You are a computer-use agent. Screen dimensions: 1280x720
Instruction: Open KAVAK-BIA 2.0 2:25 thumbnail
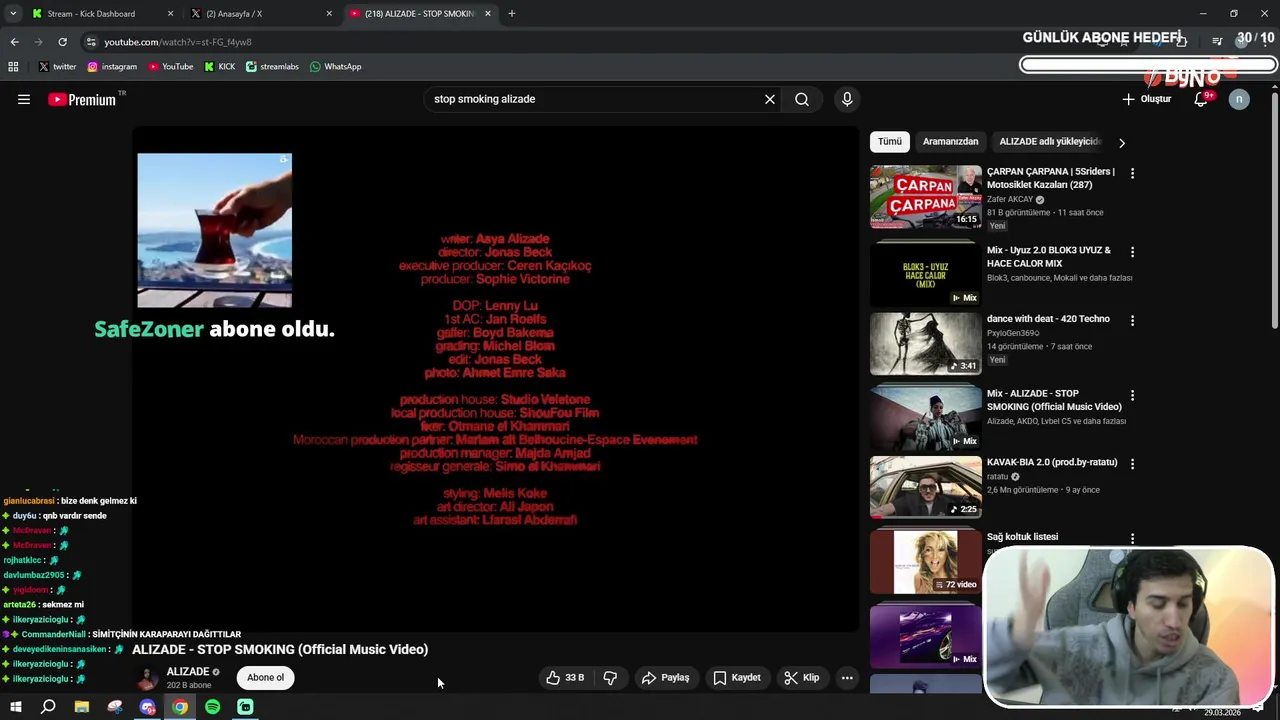[926, 487]
